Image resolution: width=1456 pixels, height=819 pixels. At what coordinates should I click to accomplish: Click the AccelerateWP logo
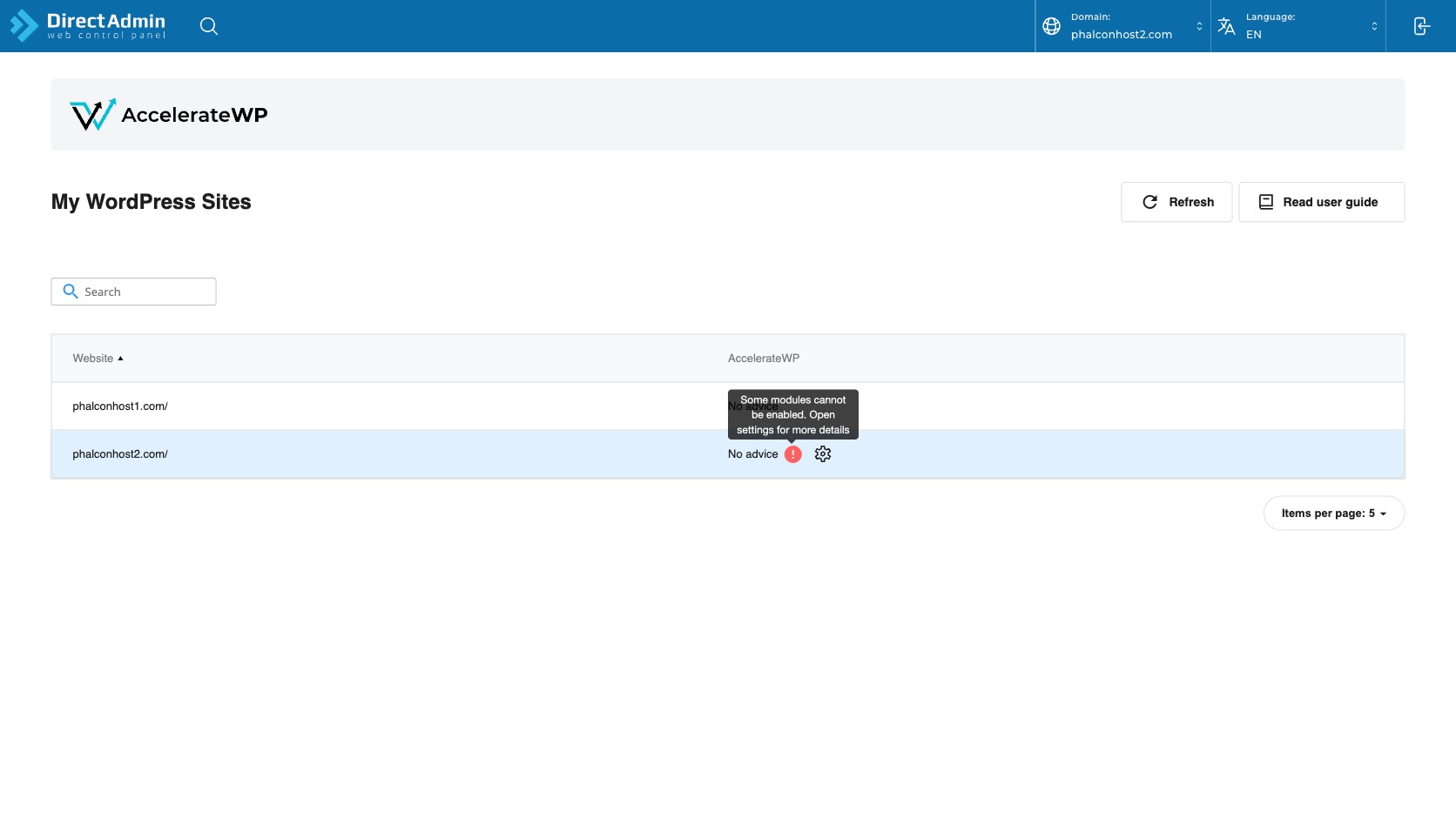coord(169,114)
